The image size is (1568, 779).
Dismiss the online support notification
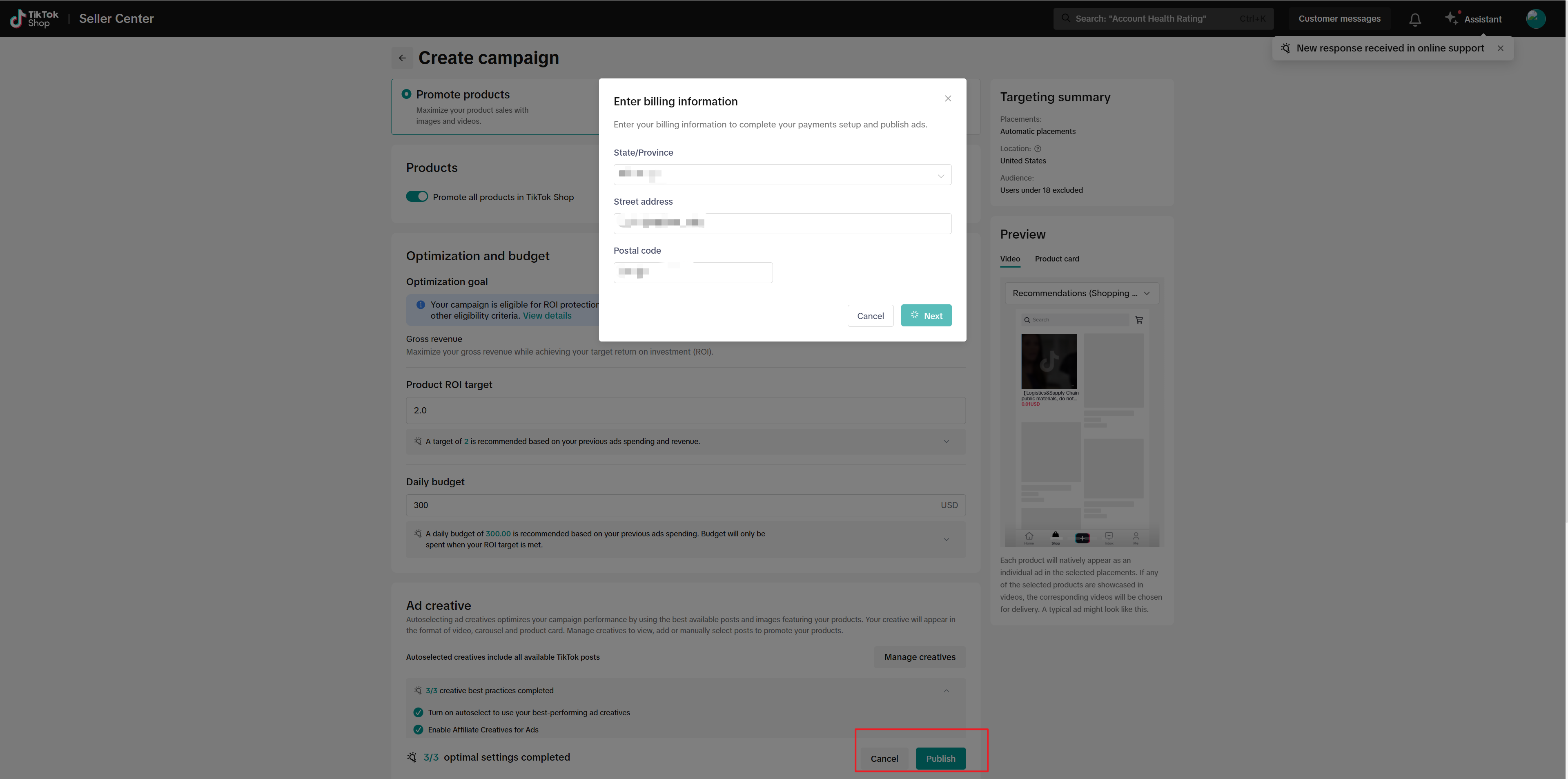coord(1501,48)
